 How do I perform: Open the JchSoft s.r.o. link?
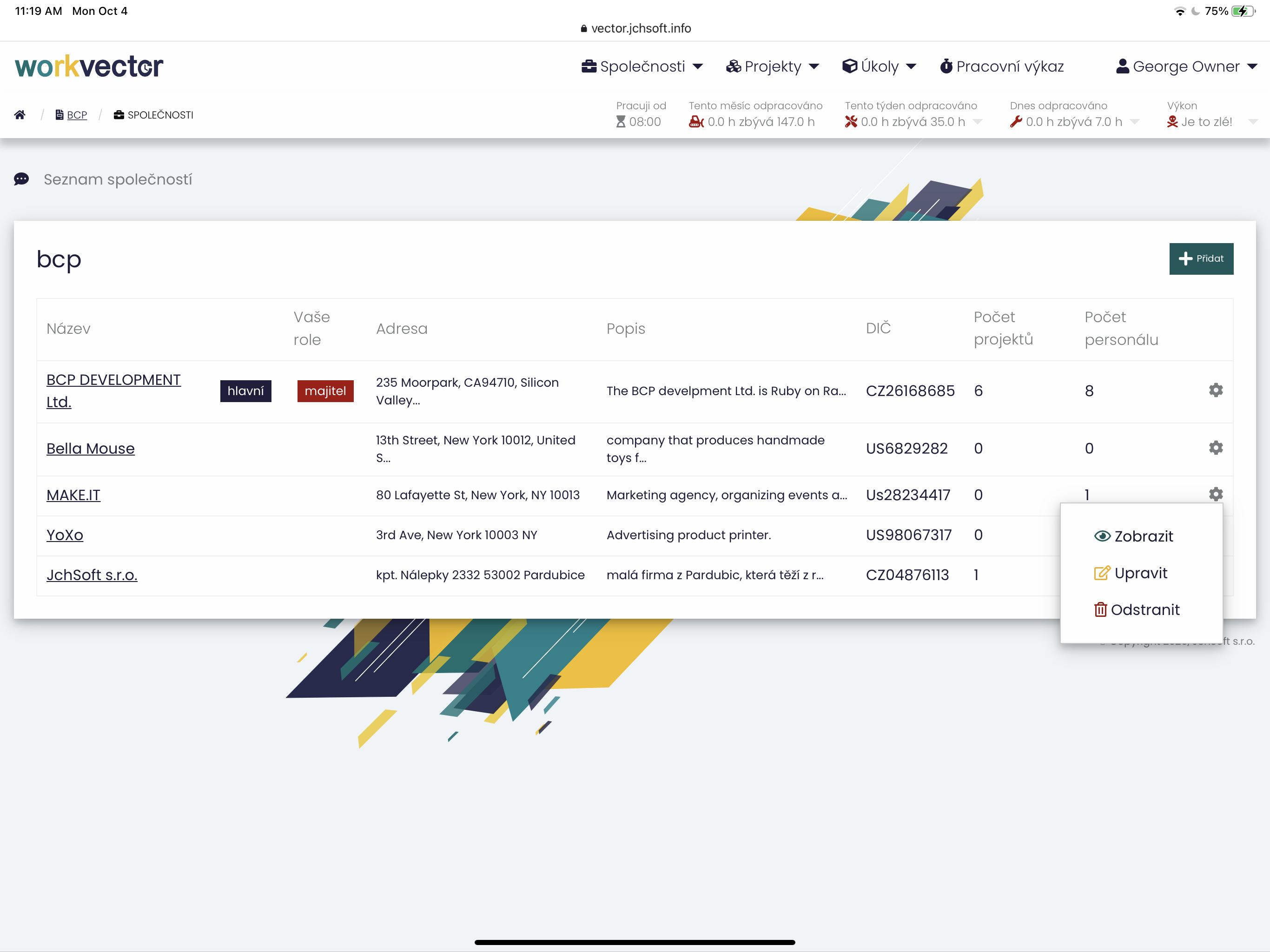(92, 575)
